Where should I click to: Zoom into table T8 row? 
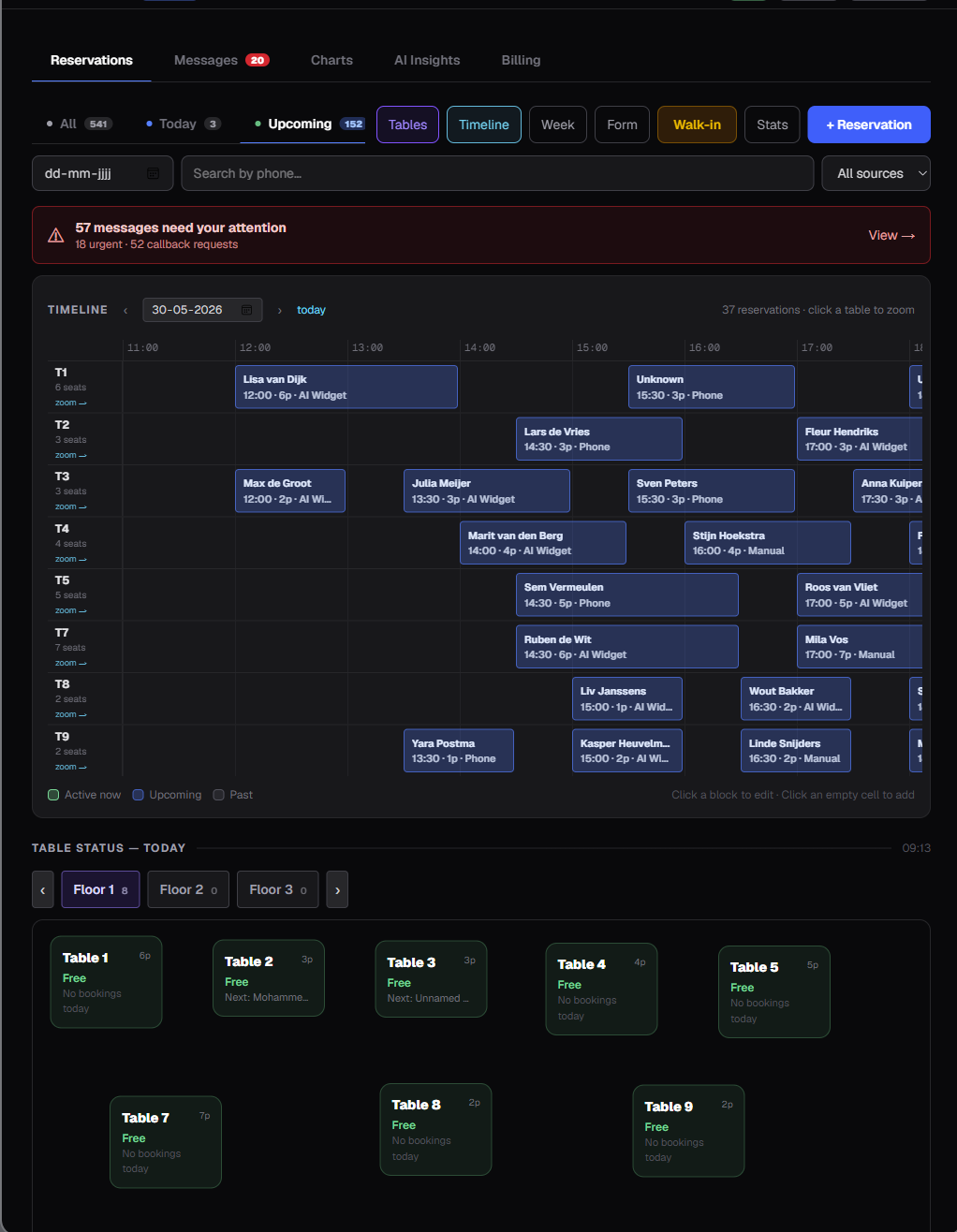click(70, 714)
